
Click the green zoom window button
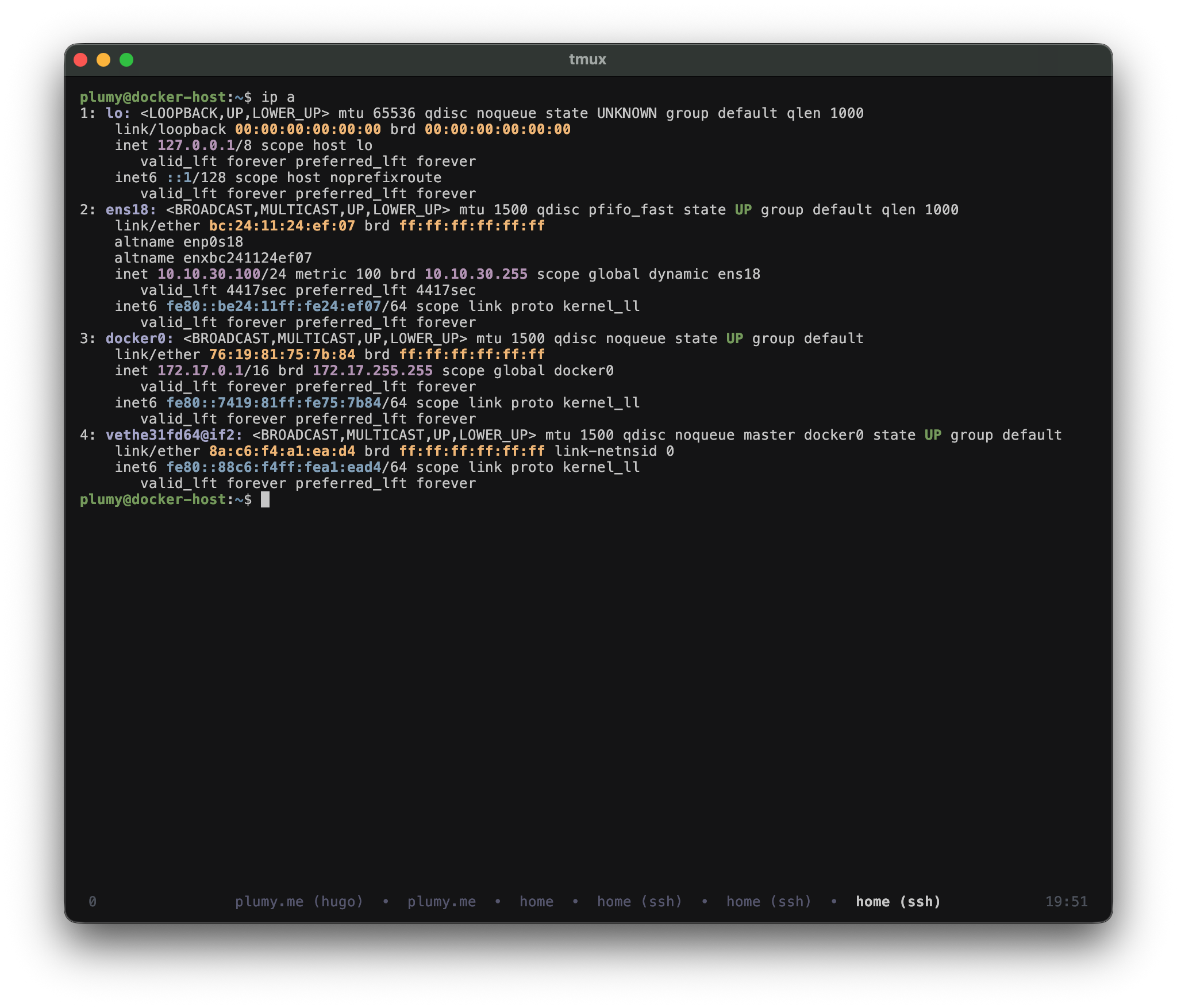[126, 60]
